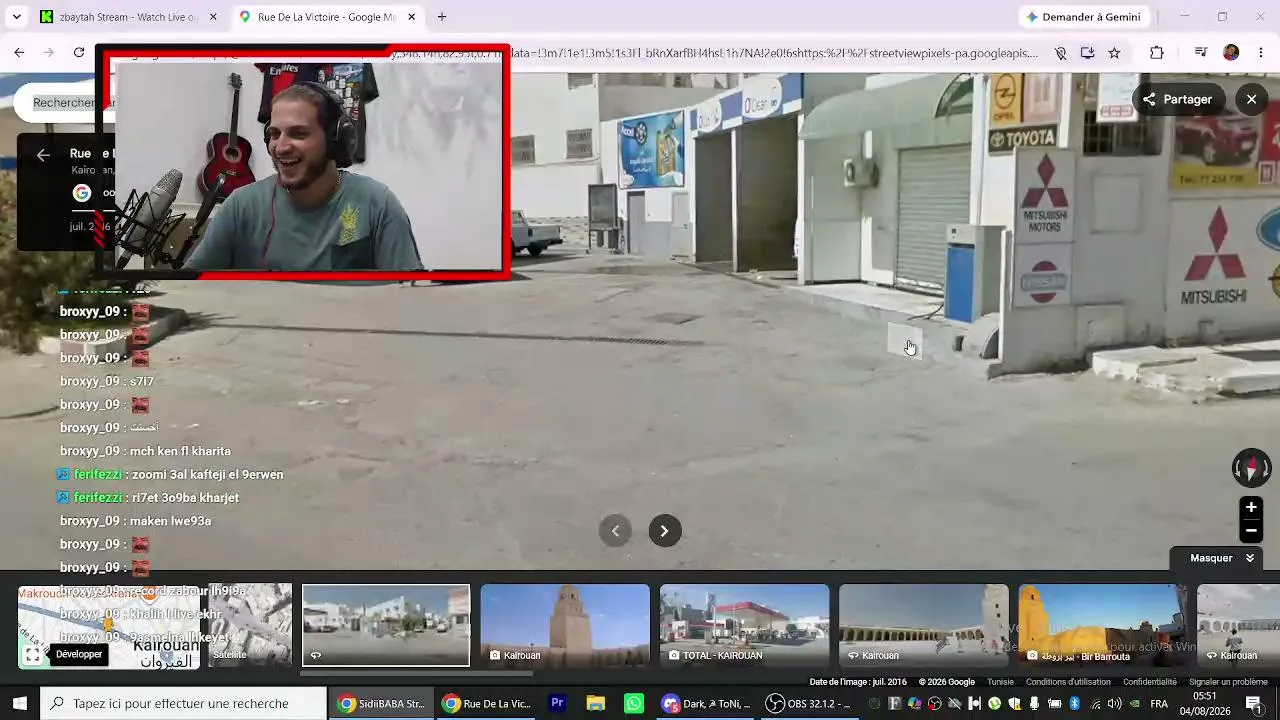Image resolution: width=1280 pixels, height=720 pixels.
Task: Open the tab search dropdown arrow
Action: coord(16,17)
